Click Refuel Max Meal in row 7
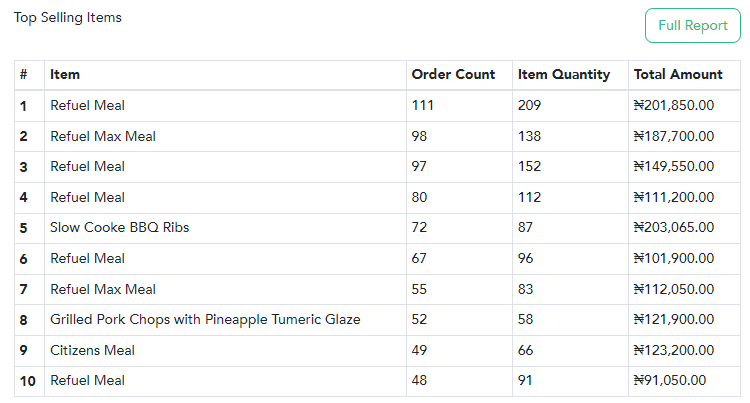This screenshot has height=403, width=750. (x=103, y=289)
